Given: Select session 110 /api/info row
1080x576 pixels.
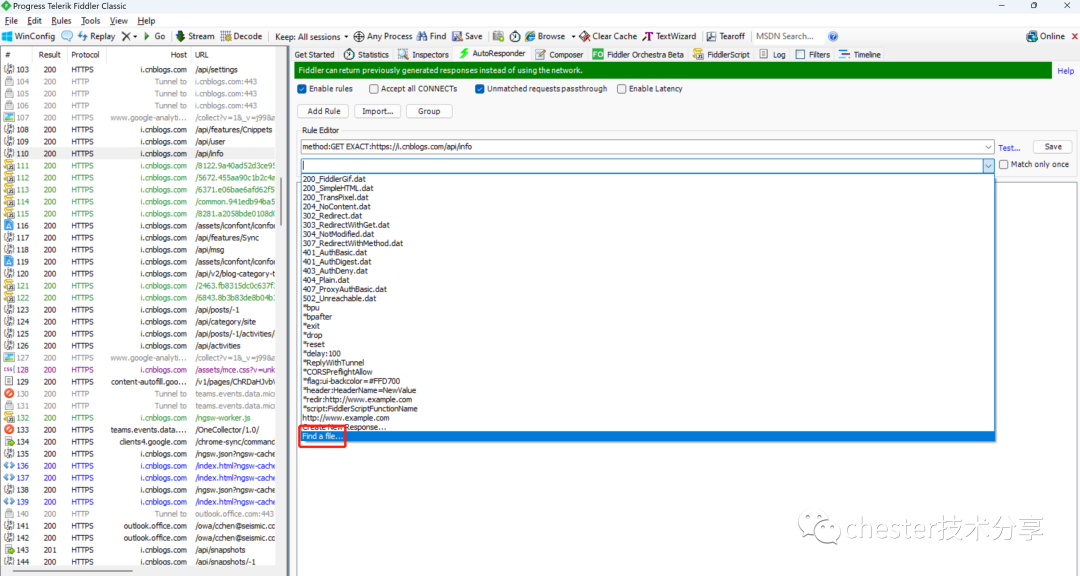Looking at the screenshot, I should [x=138, y=154].
